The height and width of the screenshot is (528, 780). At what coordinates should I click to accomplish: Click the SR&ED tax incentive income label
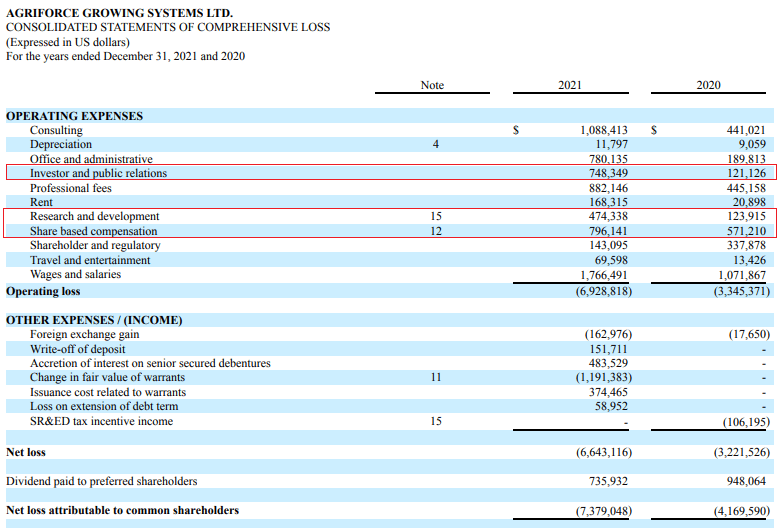coord(101,422)
